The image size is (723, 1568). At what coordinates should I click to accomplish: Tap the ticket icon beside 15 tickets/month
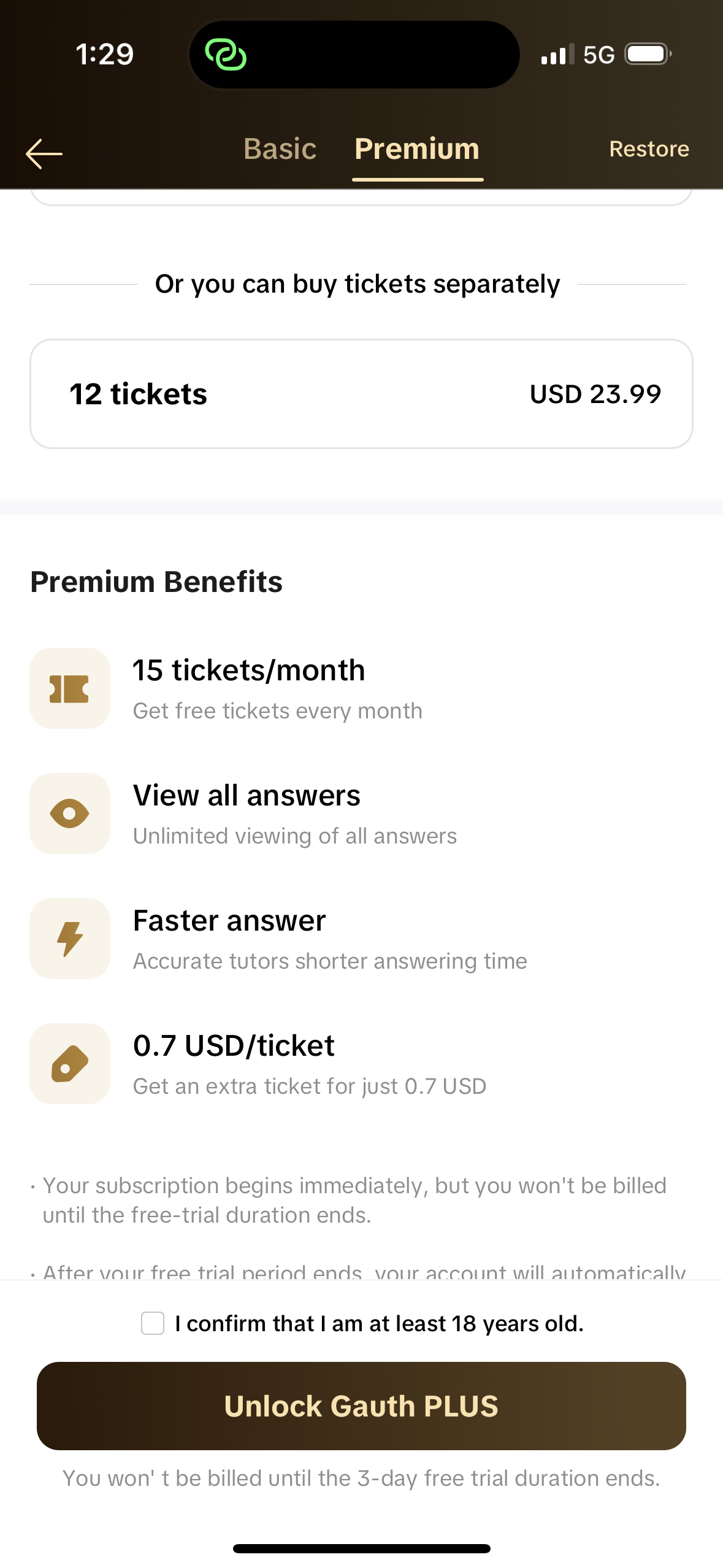(x=70, y=688)
